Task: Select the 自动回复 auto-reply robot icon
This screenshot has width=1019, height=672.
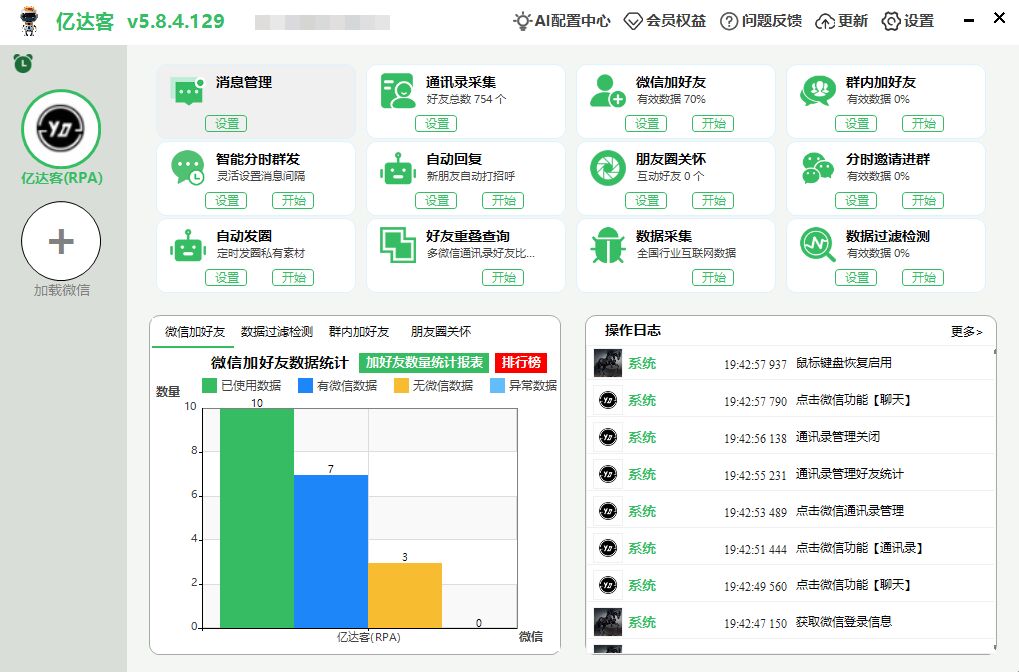Action: [x=397, y=168]
